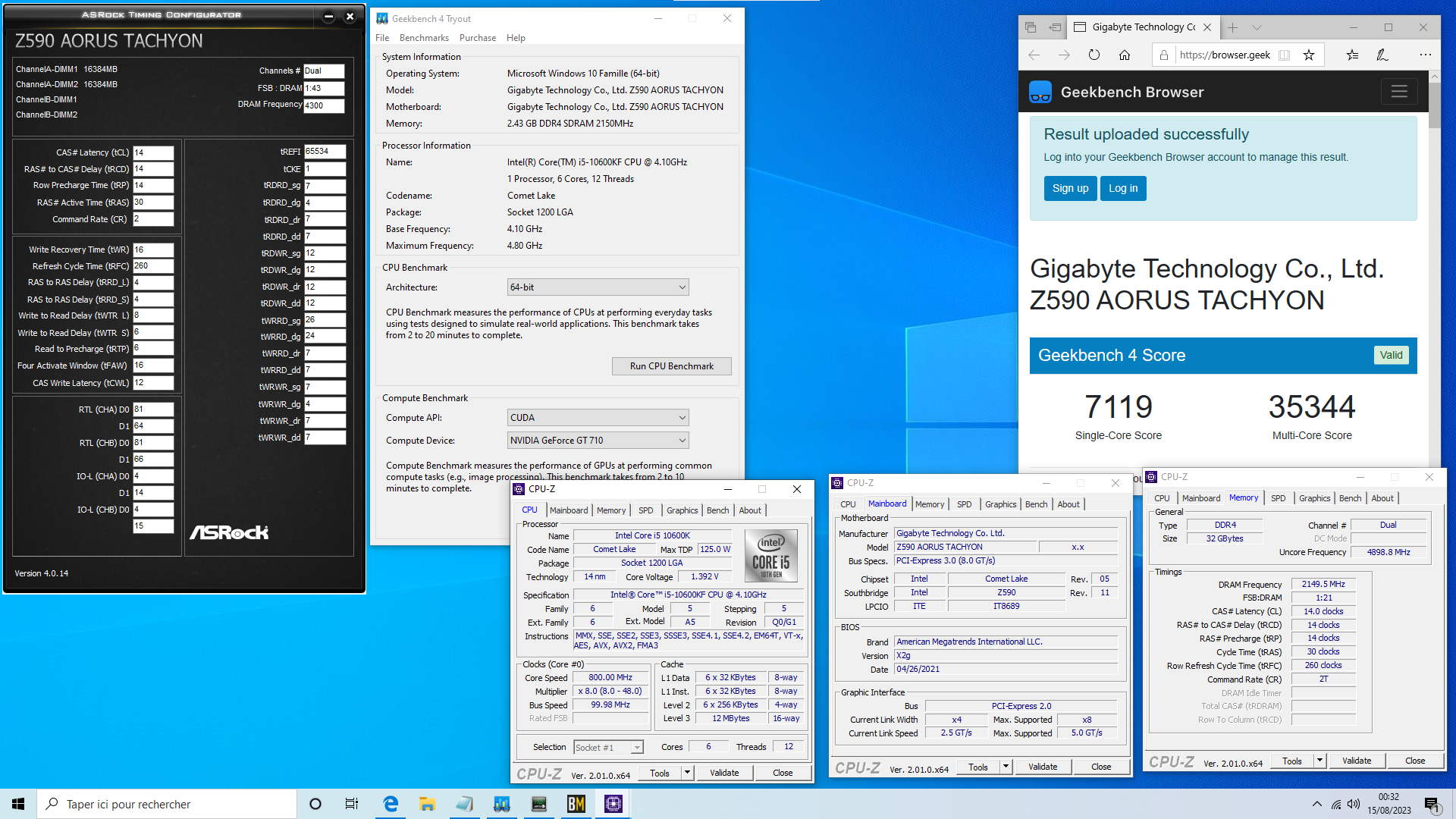Image resolution: width=1456 pixels, height=819 pixels.
Task: Minimize ASRock Timing Configurator window
Action: point(328,16)
